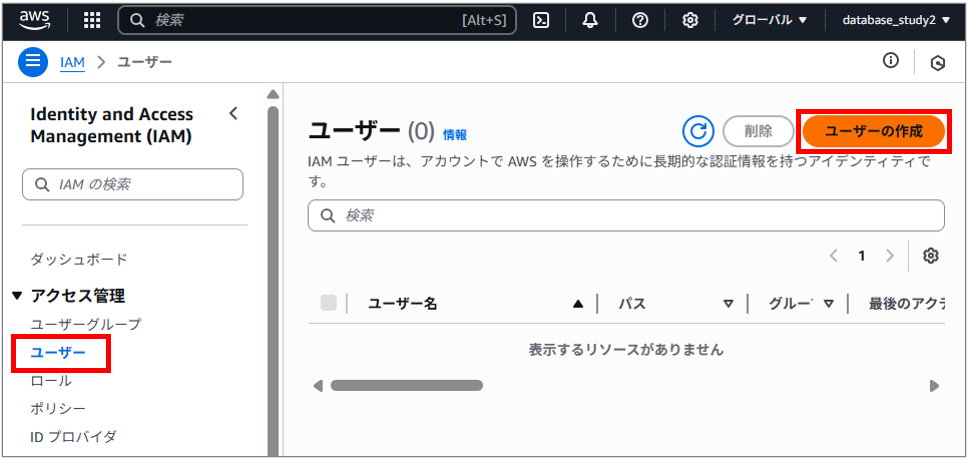Select the all-users header checkbox
The height and width of the screenshot is (459, 969).
click(x=329, y=303)
